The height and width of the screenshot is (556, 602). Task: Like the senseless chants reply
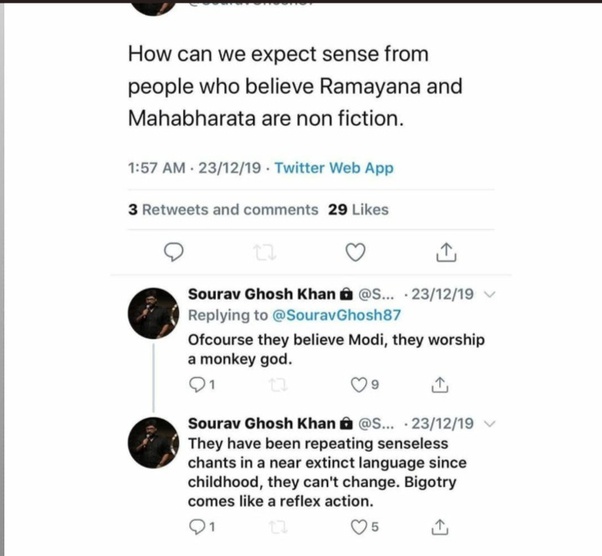[x=361, y=525]
